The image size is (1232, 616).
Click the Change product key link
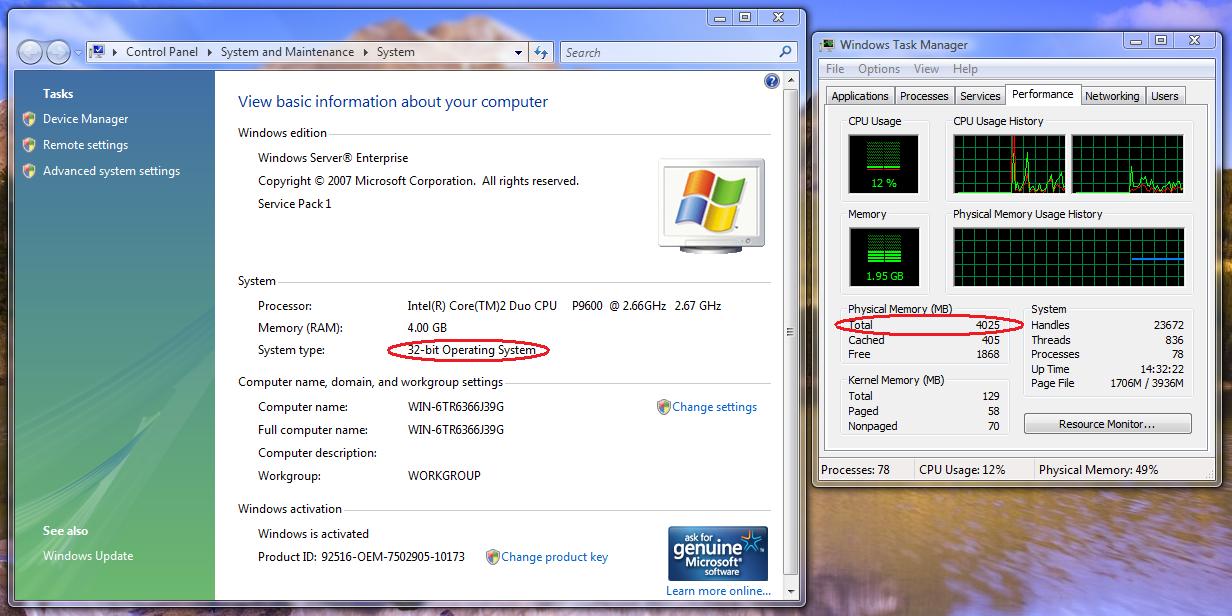pyautogui.click(x=554, y=557)
